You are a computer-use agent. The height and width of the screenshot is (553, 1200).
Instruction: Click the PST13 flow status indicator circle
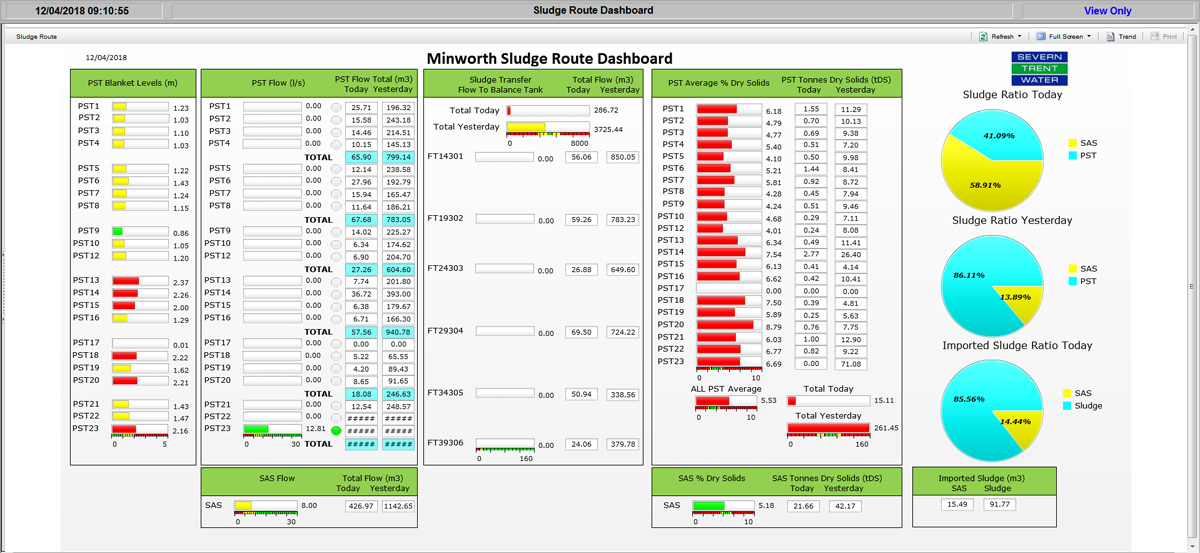(x=336, y=282)
